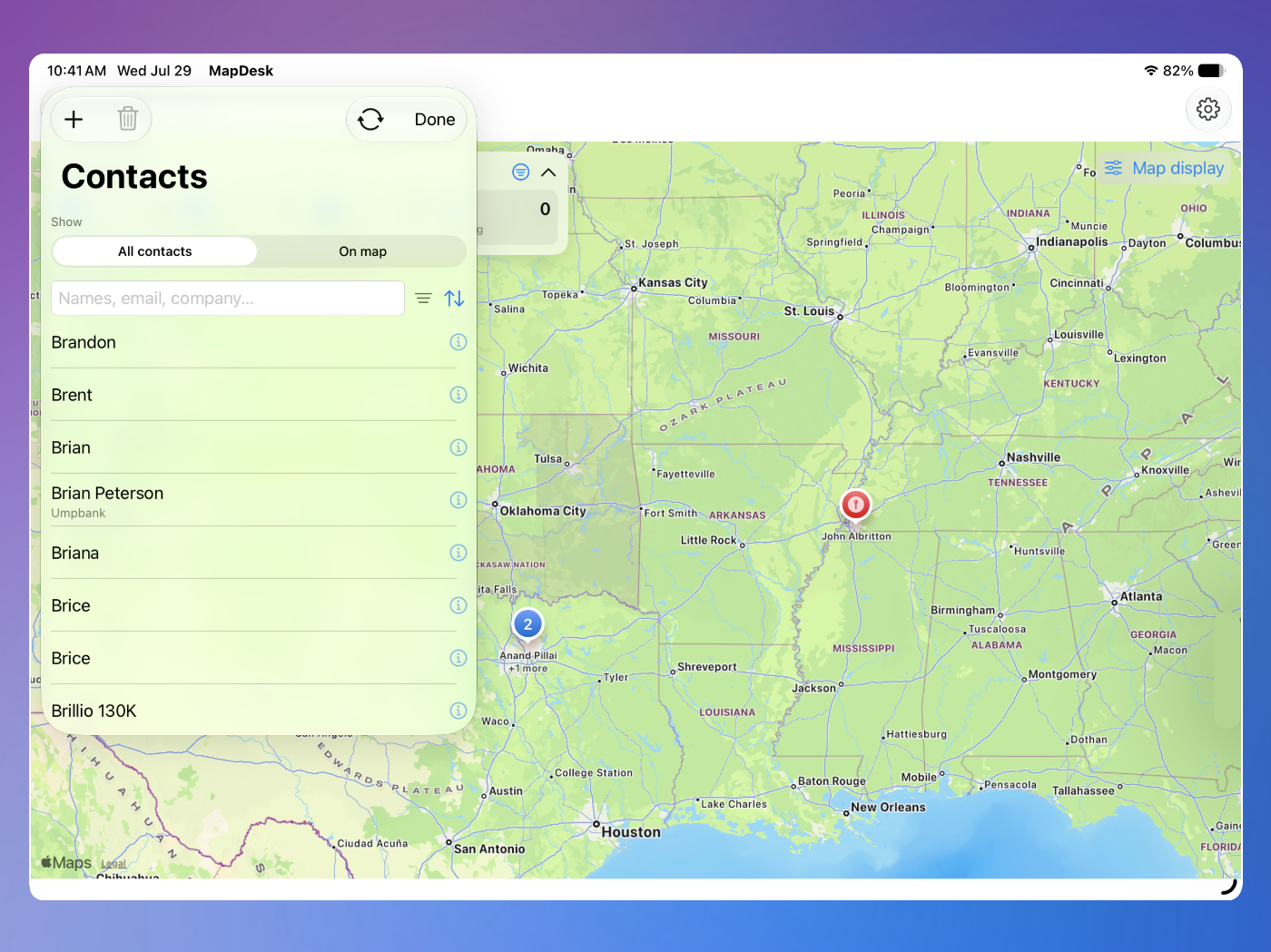Collapse the map panel with the up chevron
This screenshot has height=952, width=1271.
point(548,172)
